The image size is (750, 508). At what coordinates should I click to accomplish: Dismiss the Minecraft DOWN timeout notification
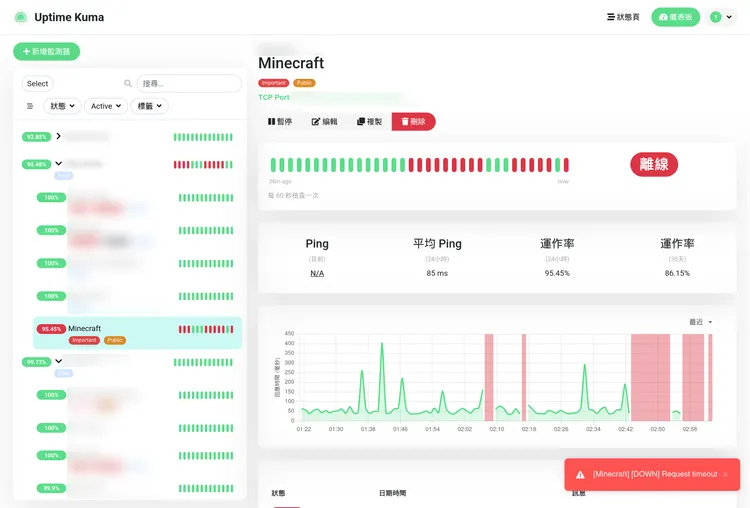point(725,474)
